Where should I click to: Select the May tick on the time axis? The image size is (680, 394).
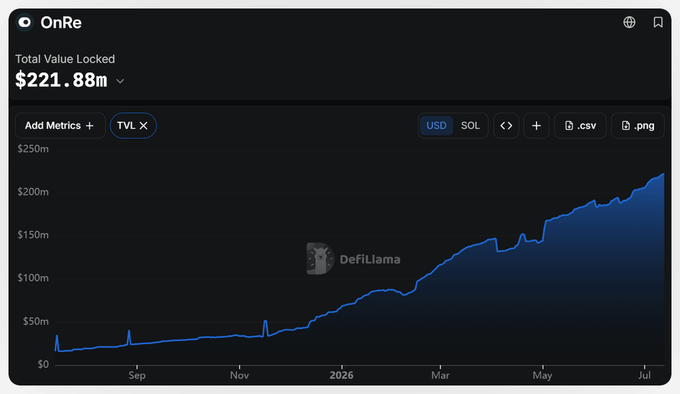(543, 375)
